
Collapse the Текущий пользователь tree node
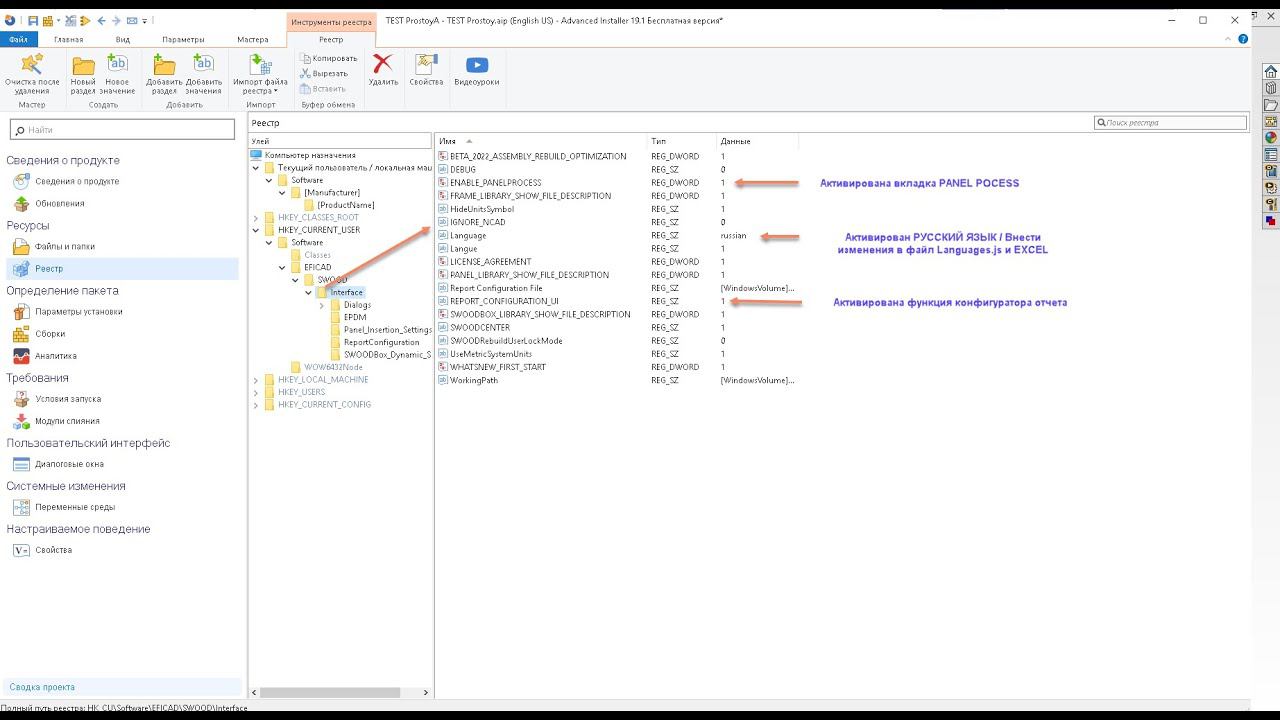256,168
